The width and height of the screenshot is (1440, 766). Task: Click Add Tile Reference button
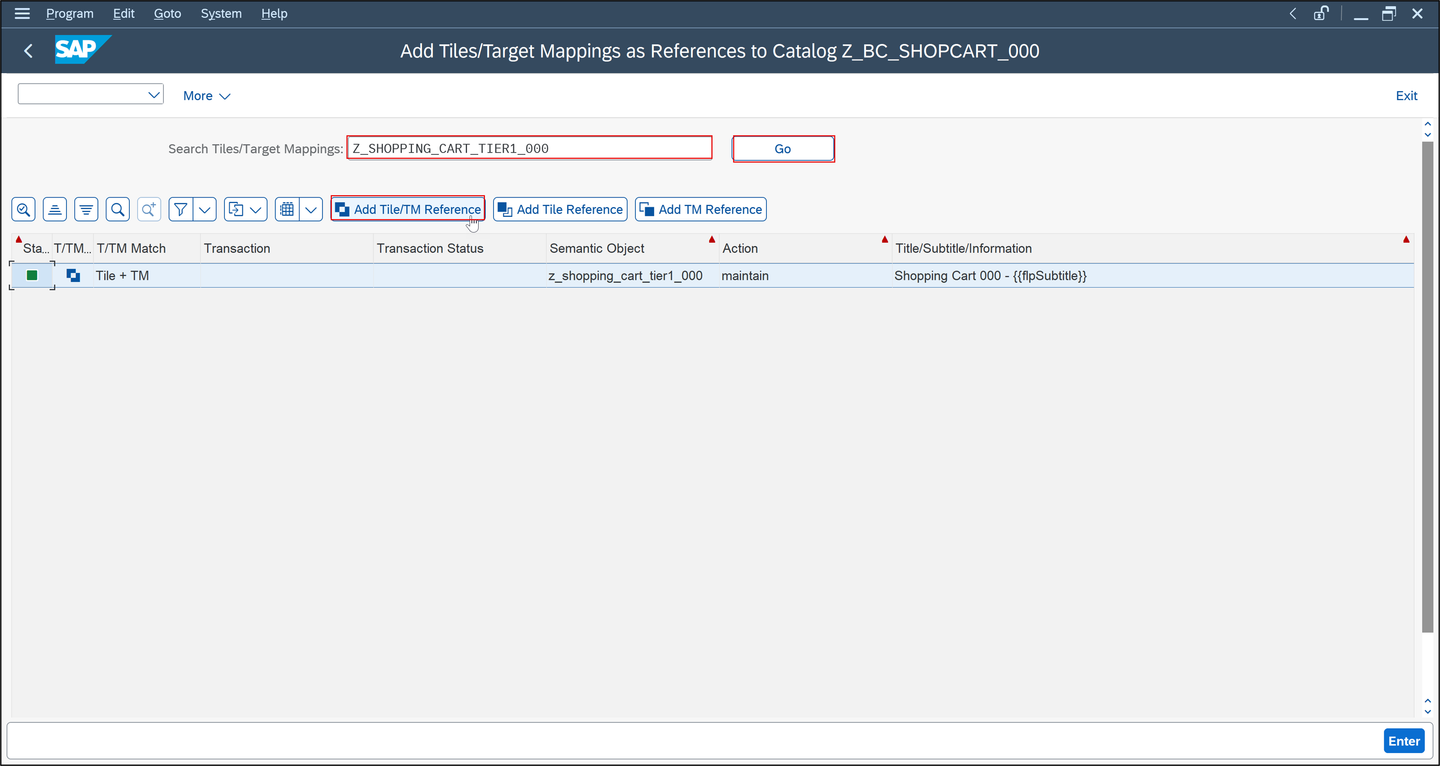coord(560,209)
